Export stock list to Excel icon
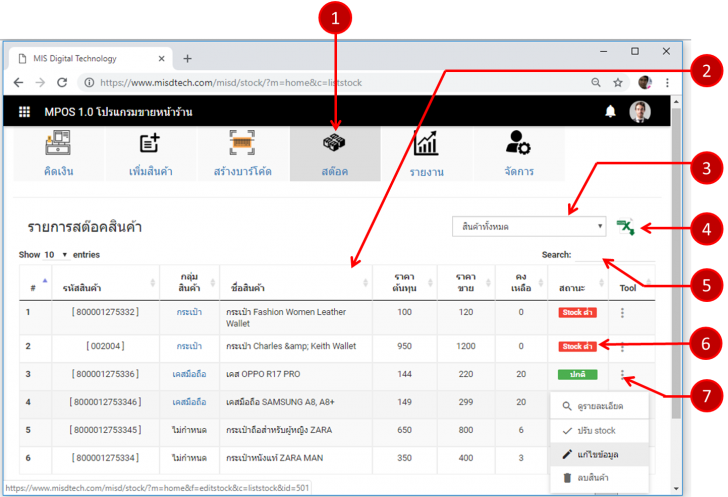This screenshot has width=728, height=497. click(x=625, y=227)
